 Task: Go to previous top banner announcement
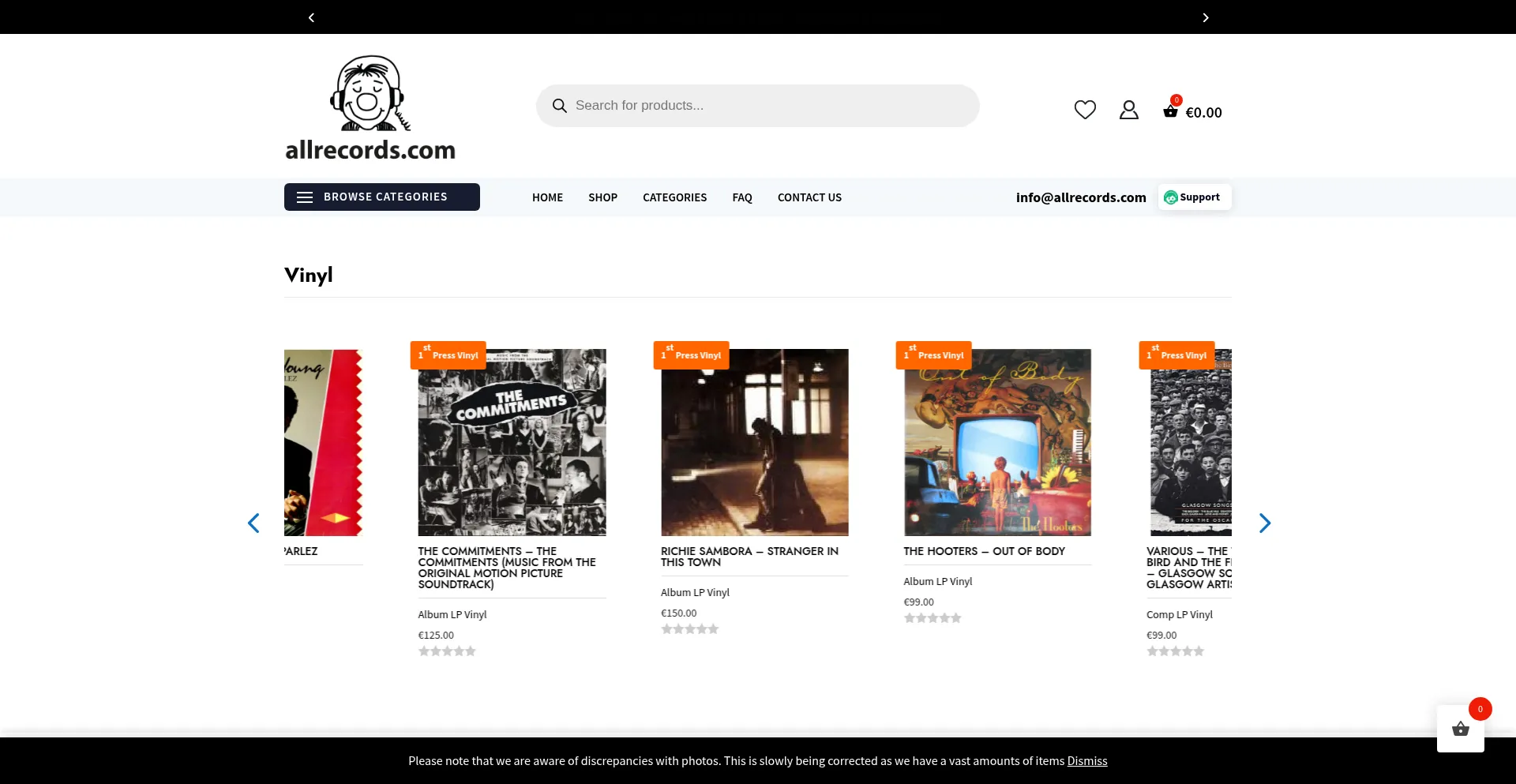[311, 17]
